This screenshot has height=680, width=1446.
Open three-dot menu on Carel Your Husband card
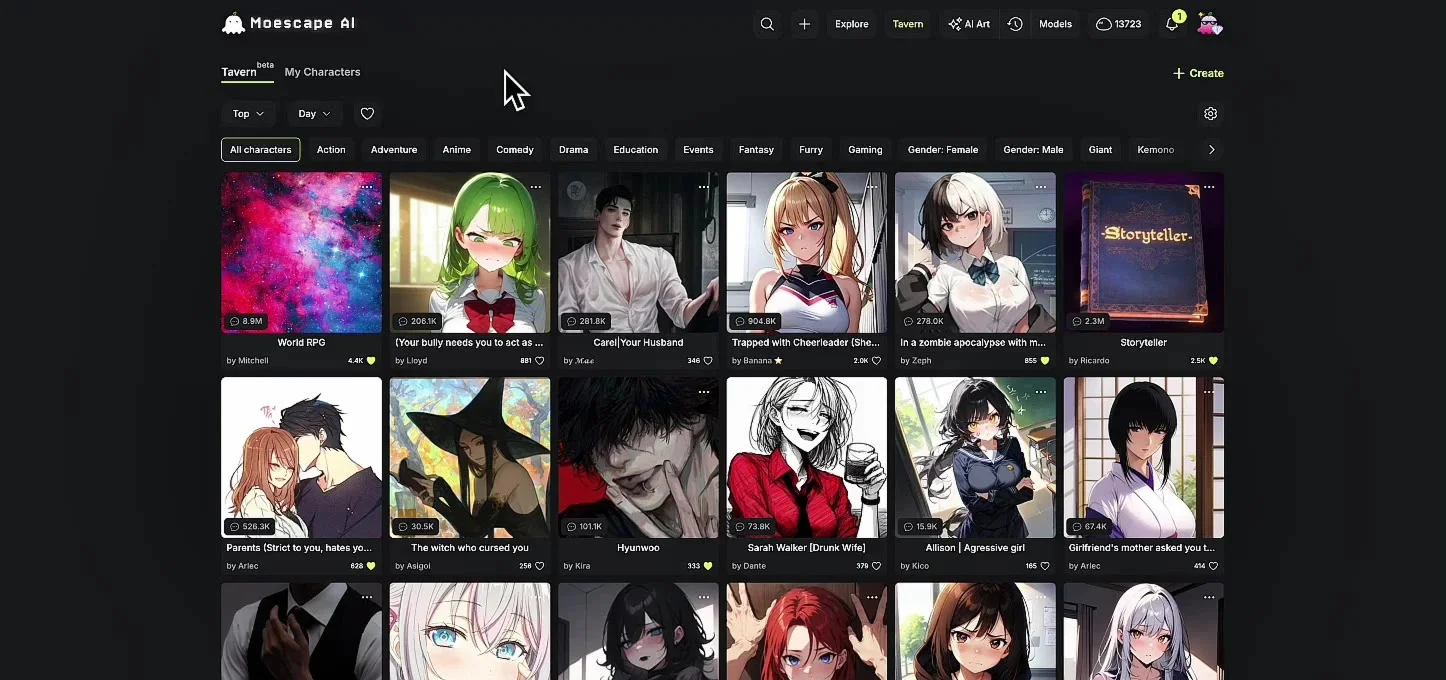point(704,187)
